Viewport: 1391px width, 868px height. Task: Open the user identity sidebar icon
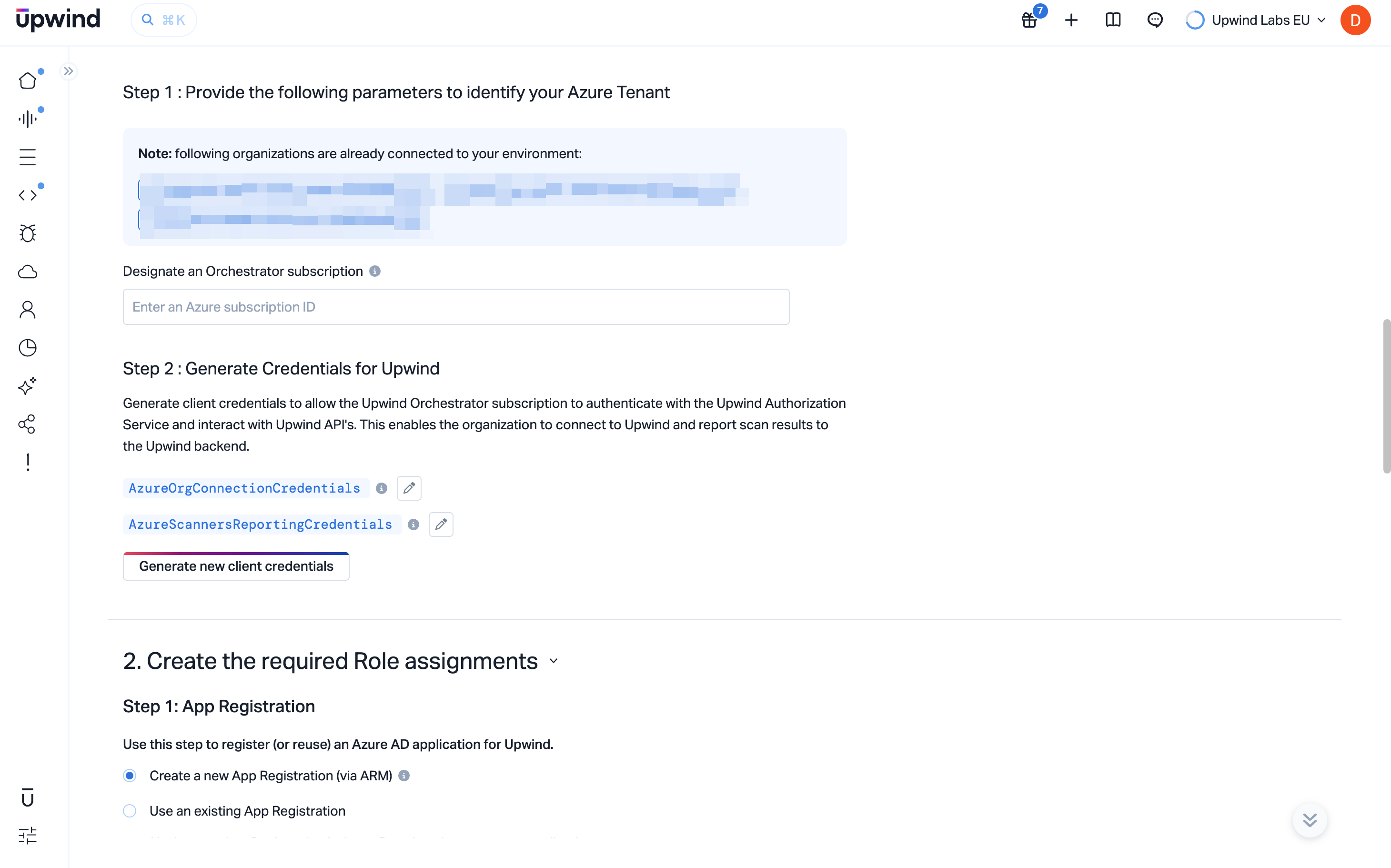point(28,310)
